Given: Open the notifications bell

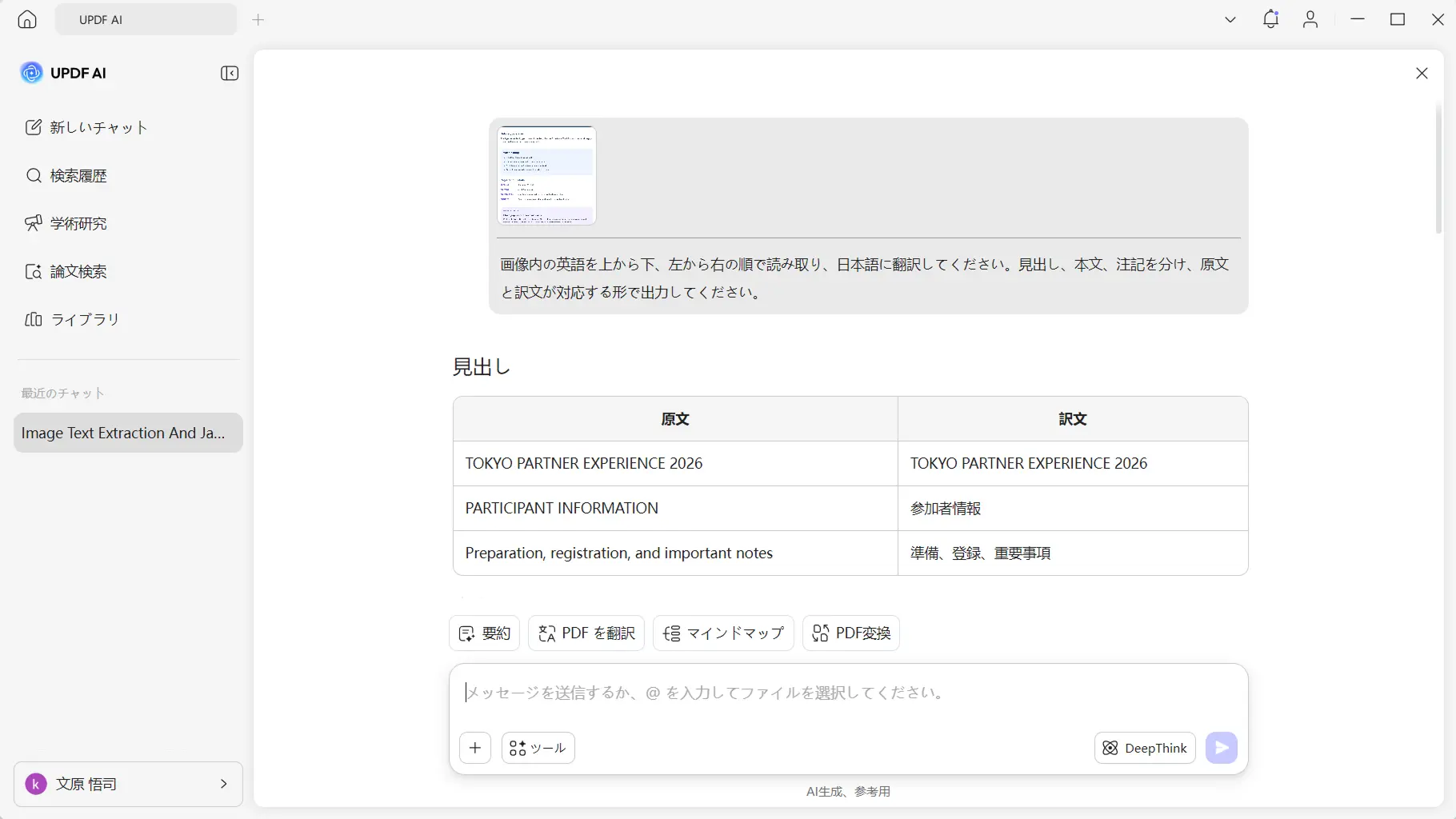Looking at the screenshot, I should point(1270,19).
